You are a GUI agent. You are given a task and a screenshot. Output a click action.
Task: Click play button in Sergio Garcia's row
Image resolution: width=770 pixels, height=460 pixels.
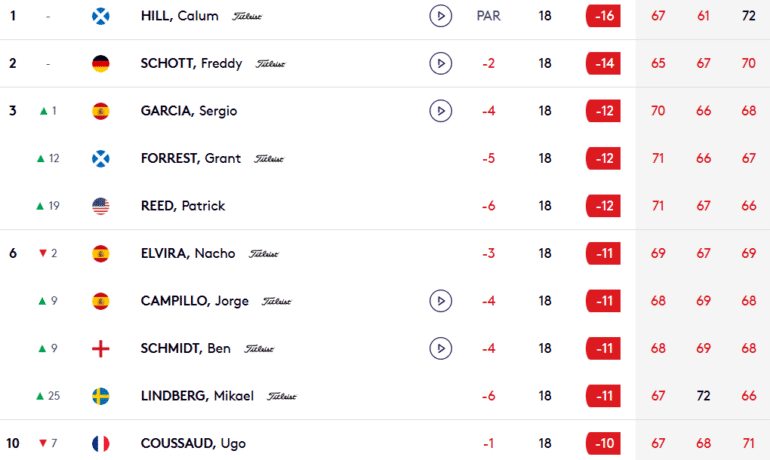point(440,111)
